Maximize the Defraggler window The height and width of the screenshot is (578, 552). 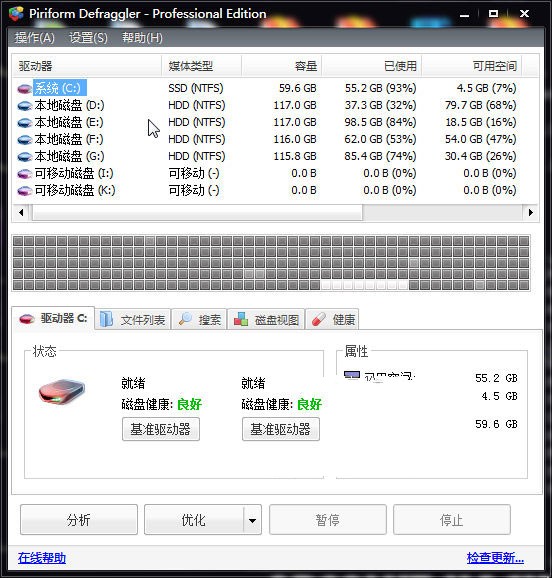pyautogui.click(x=493, y=14)
